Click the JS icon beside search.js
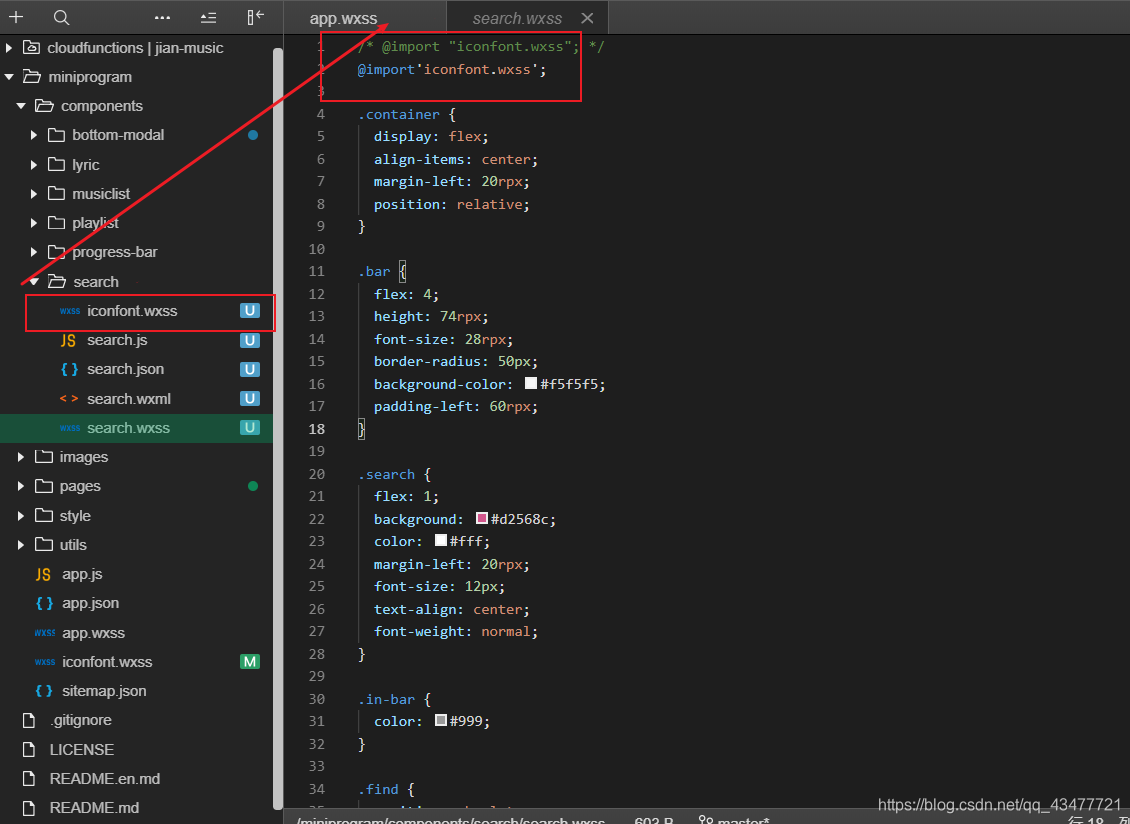1130x824 pixels. click(68, 340)
